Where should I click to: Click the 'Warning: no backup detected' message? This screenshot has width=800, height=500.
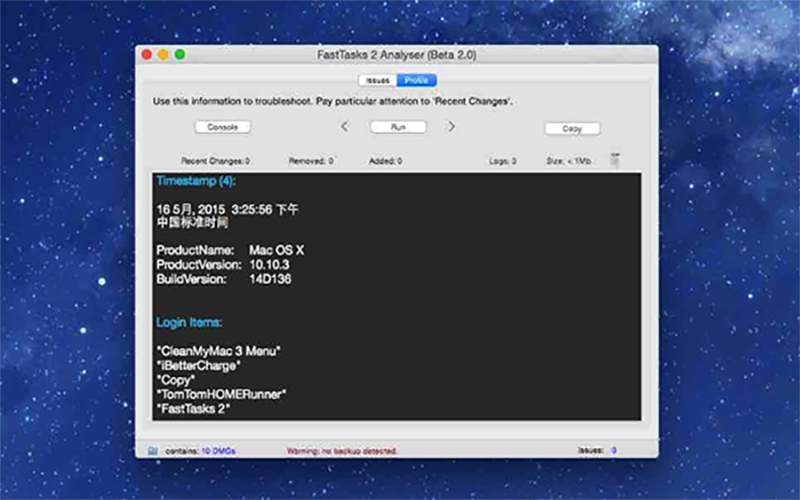342,451
